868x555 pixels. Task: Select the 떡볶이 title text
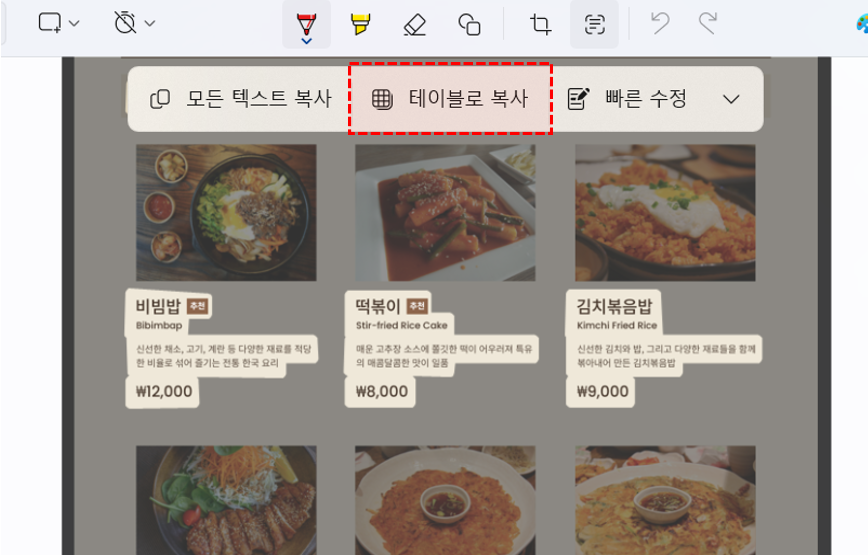tap(378, 306)
